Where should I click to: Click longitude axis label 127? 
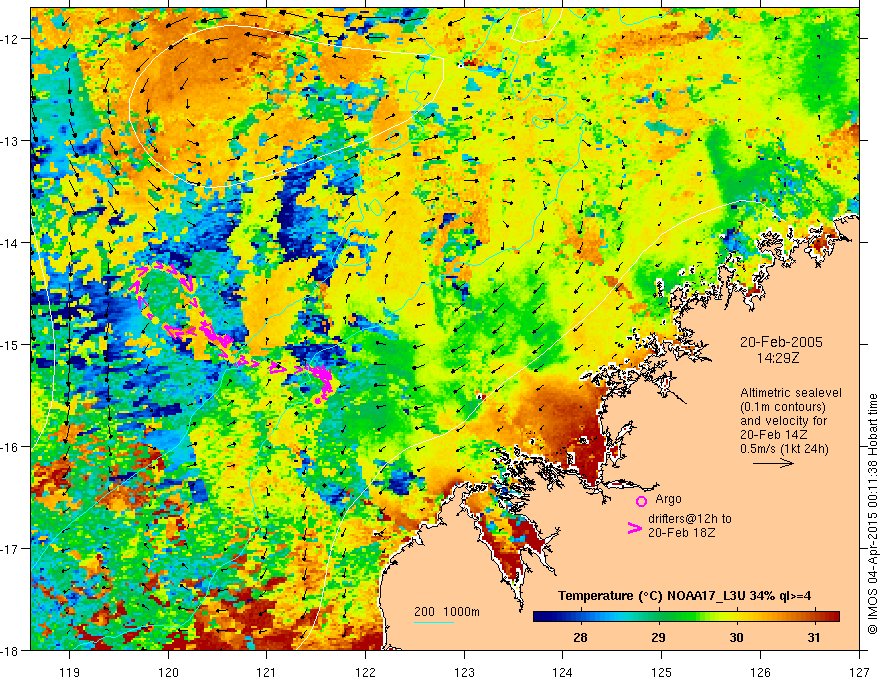(x=859, y=672)
